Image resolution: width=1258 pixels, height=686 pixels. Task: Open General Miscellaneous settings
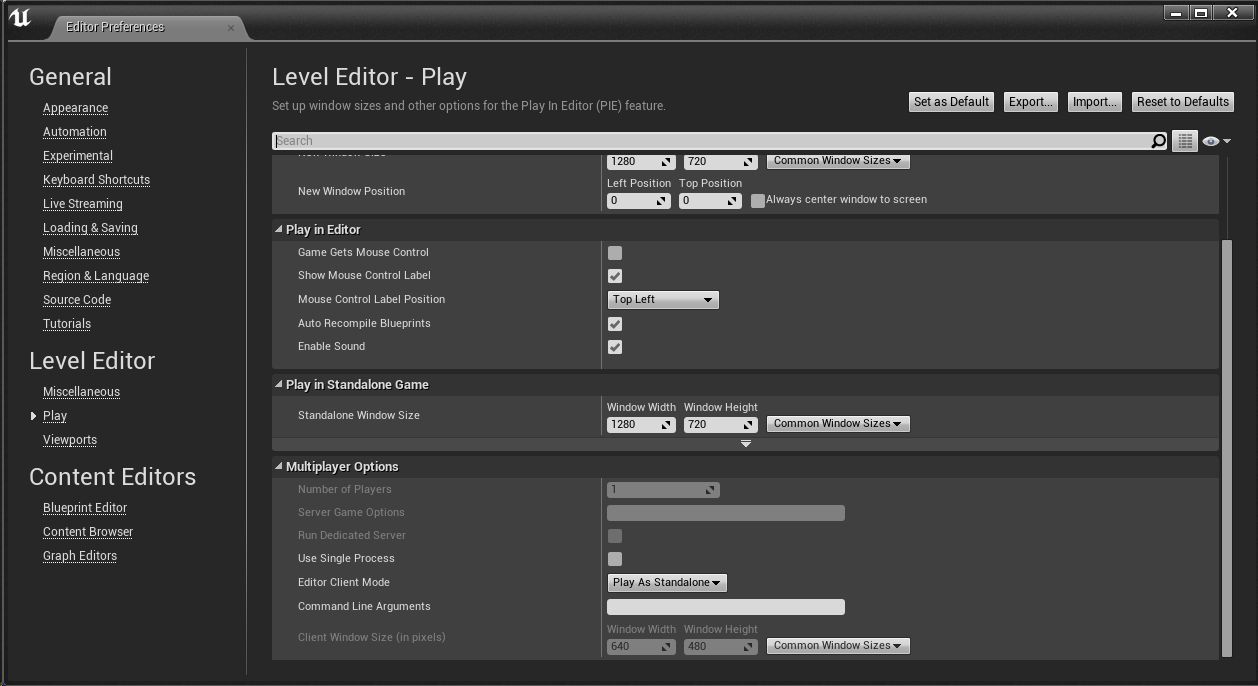point(81,252)
